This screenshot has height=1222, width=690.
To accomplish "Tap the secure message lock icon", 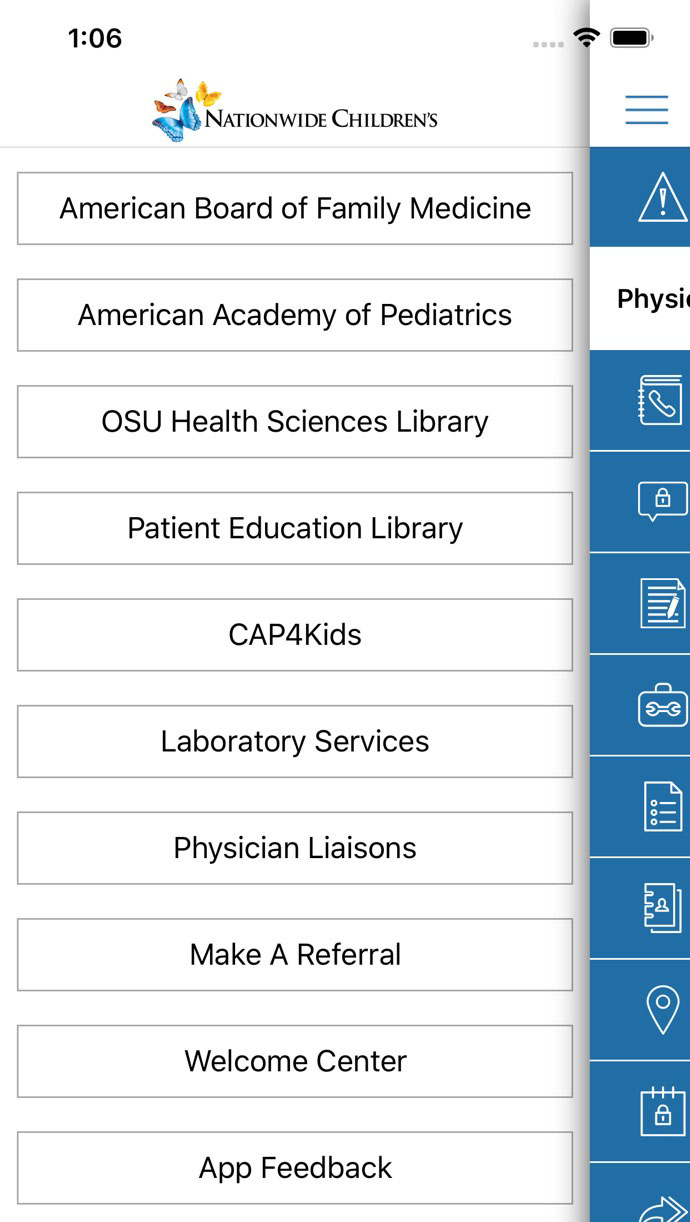I will pyautogui.click(x=661, y=501).
